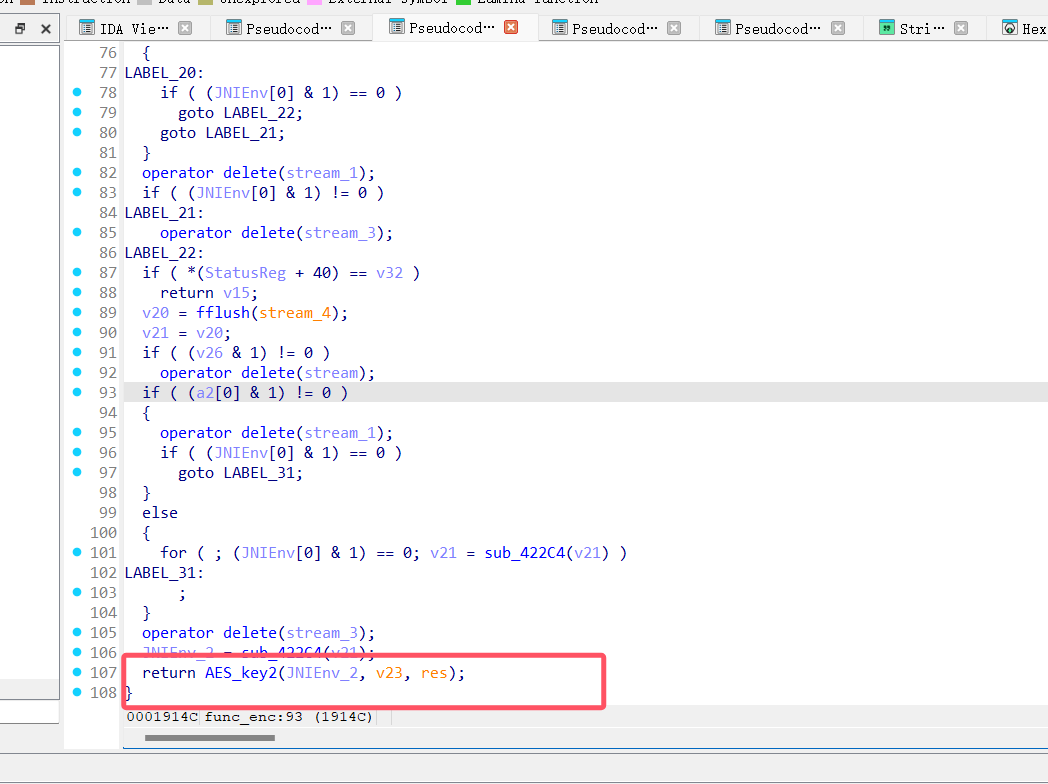Select v26 variable on line 91
Screen dimensions: 1048x784
(x=209, y=353)
